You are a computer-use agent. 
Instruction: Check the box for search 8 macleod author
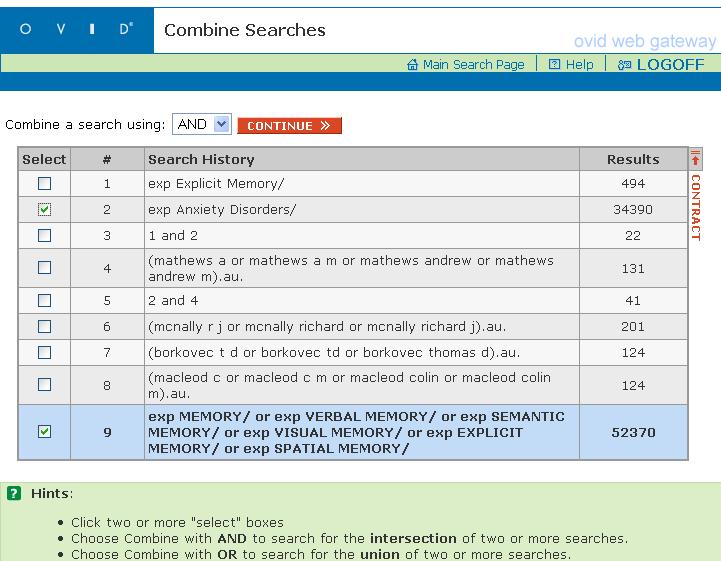pos(44,384)
